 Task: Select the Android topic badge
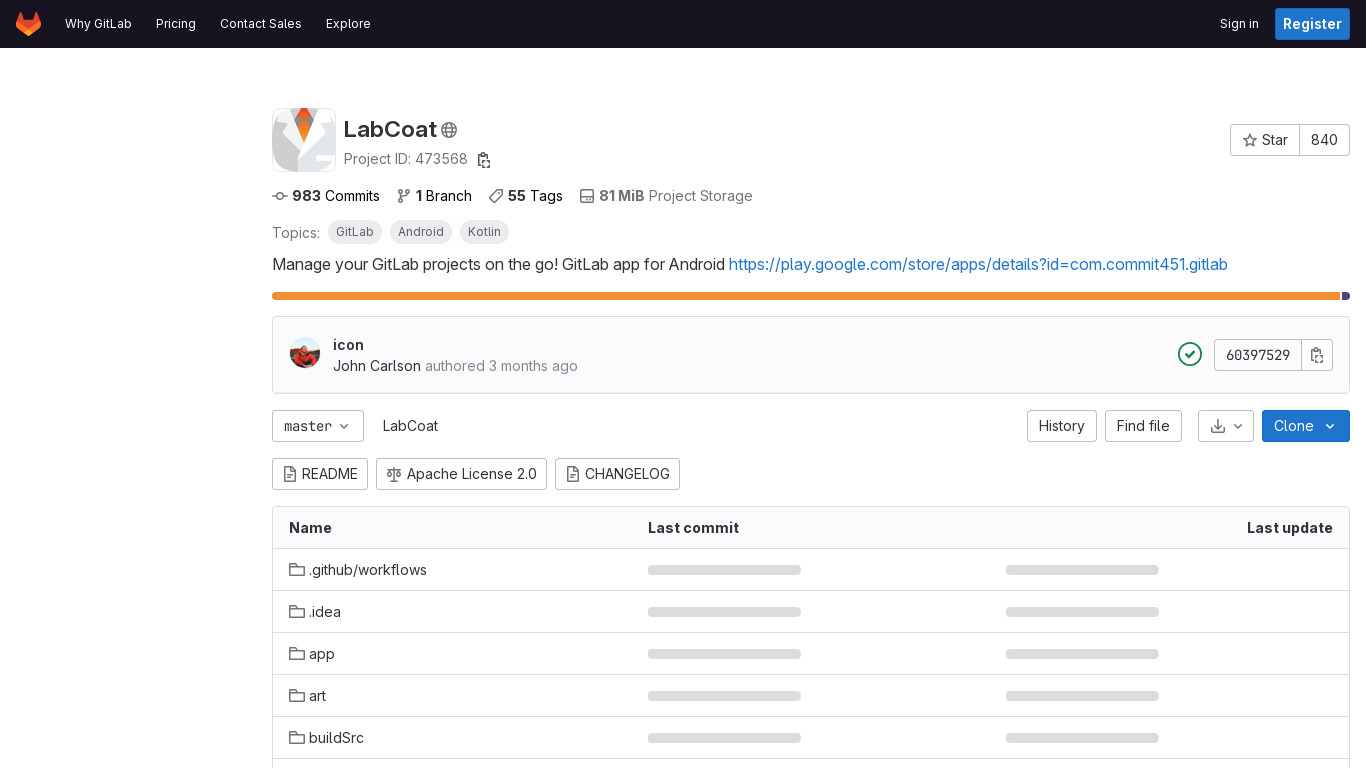coord(421,232)
